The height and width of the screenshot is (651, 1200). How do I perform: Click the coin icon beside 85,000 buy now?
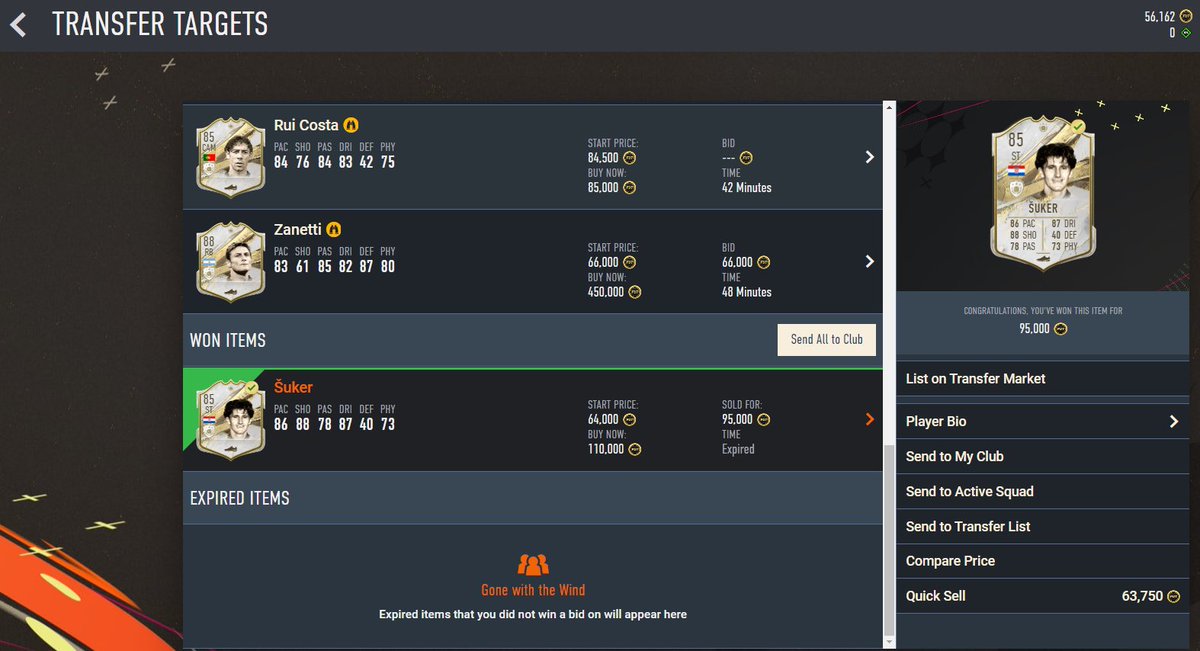click(629, 187)
